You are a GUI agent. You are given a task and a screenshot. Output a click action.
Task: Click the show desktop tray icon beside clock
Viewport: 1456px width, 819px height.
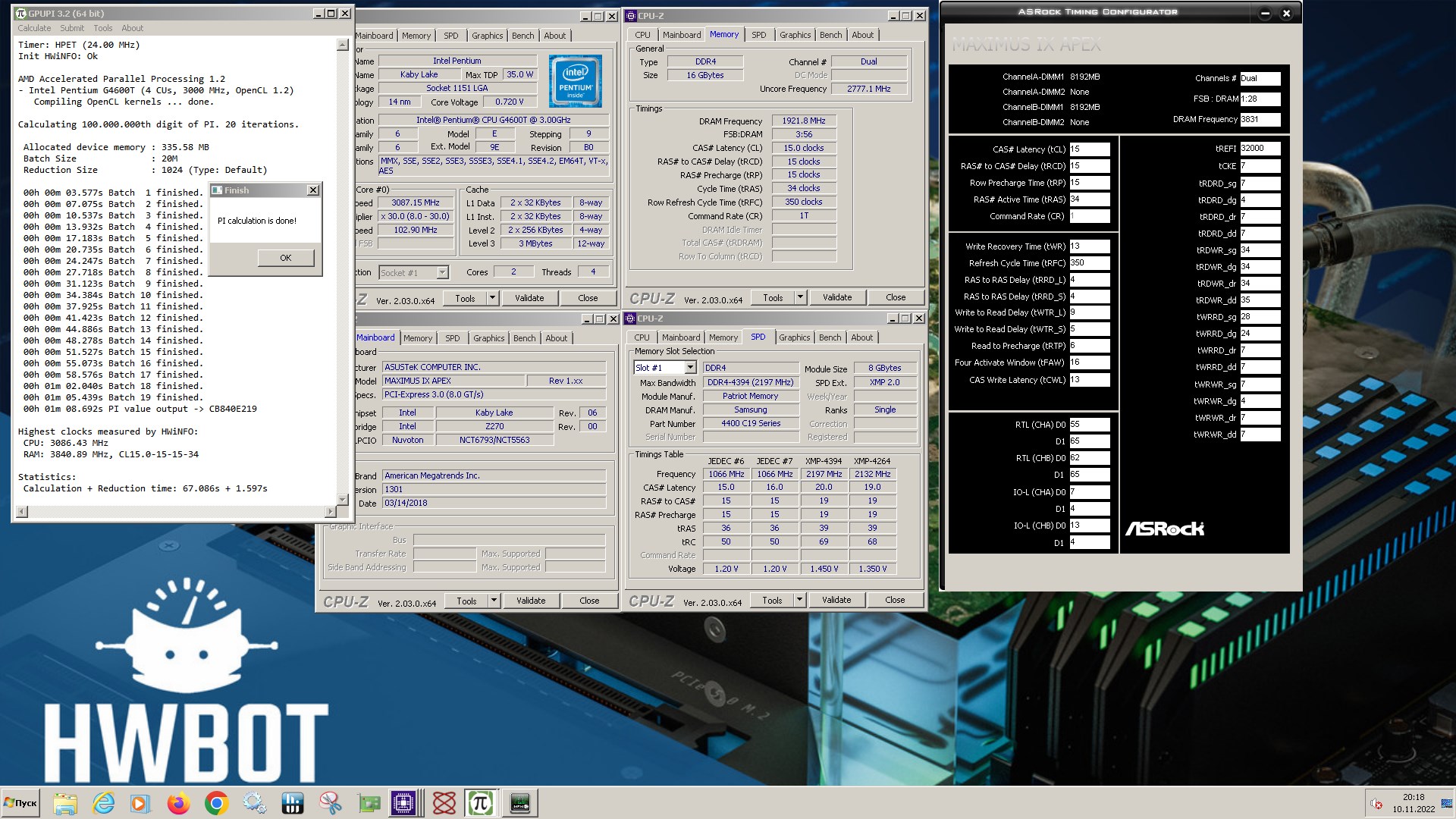pyautogui.click(x=1447, y=804)
